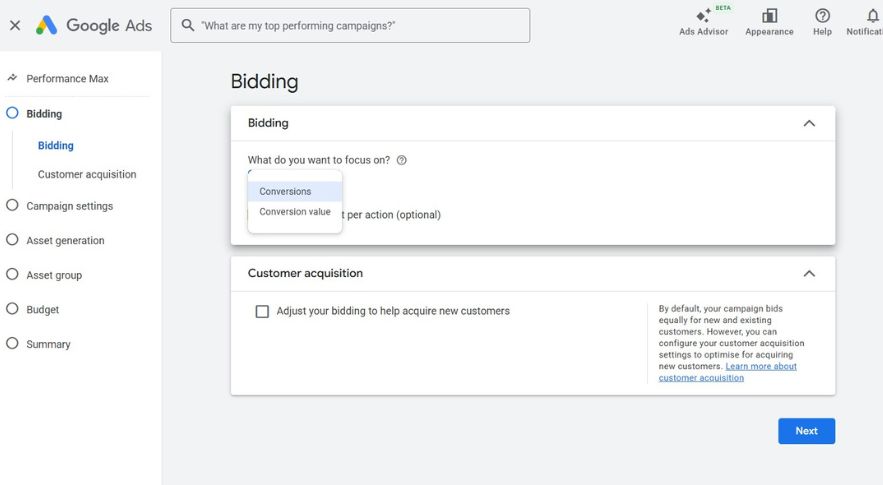Collapse the Customer acquisition card chevron

point(809,274)
